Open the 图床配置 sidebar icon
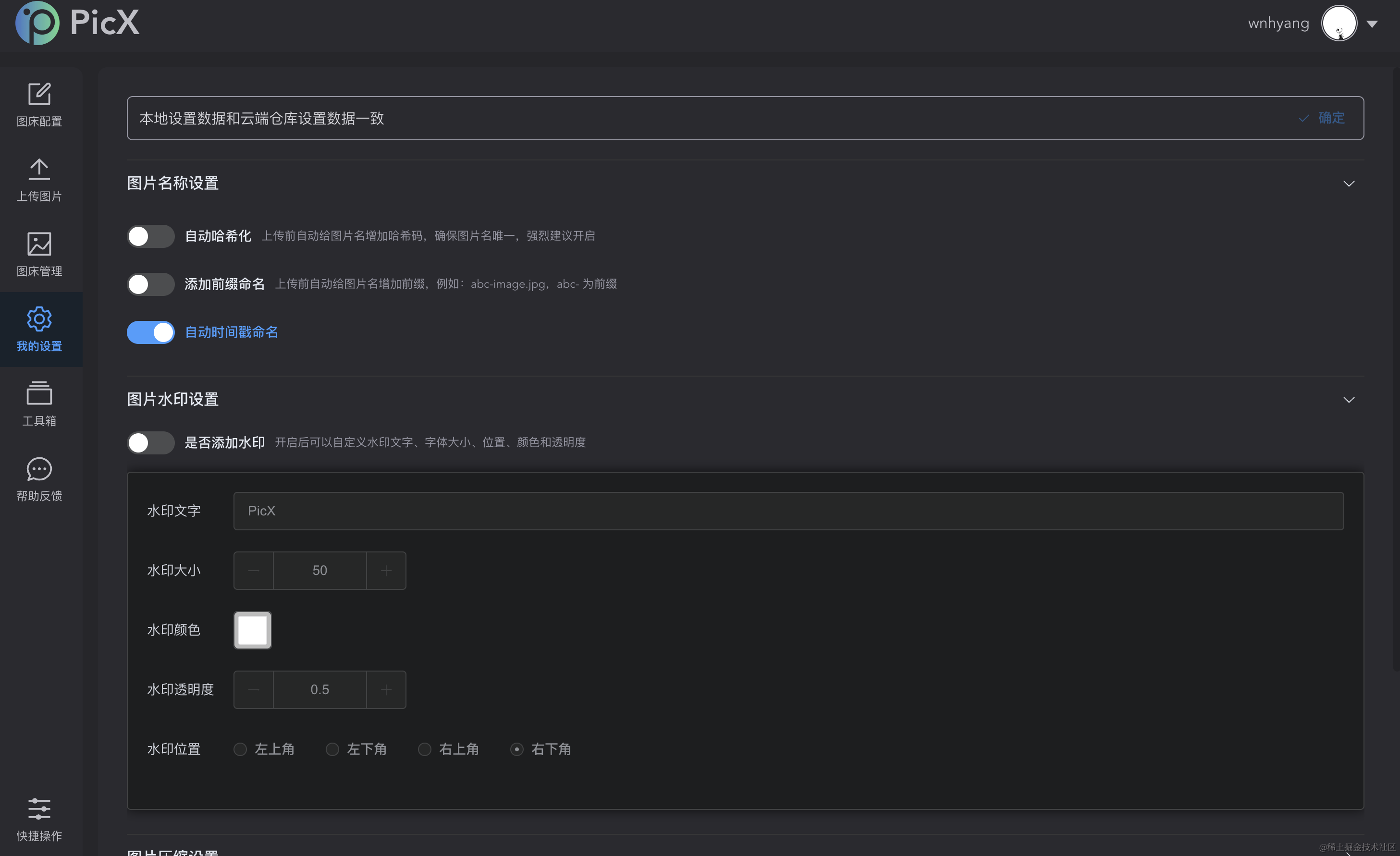Image resolution: width=1400 pixels, height=856 pixels. click(x=38, y=104)
